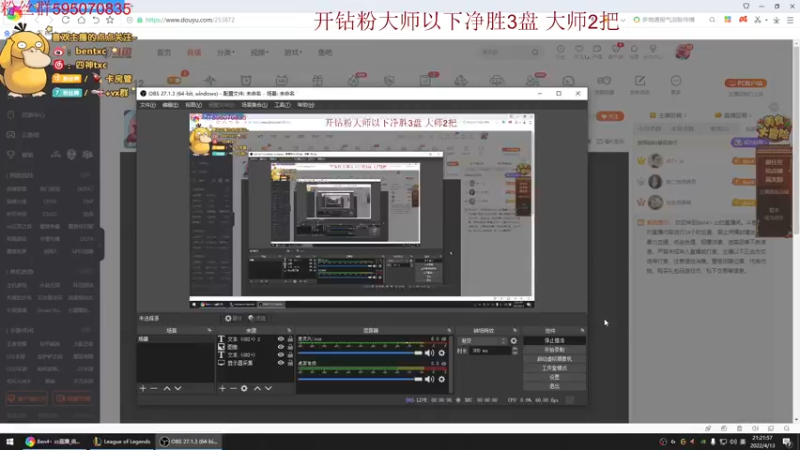Open source Filters button in OBS toolbar
This screenshot has width=800, height=450.
coord(257,318)
